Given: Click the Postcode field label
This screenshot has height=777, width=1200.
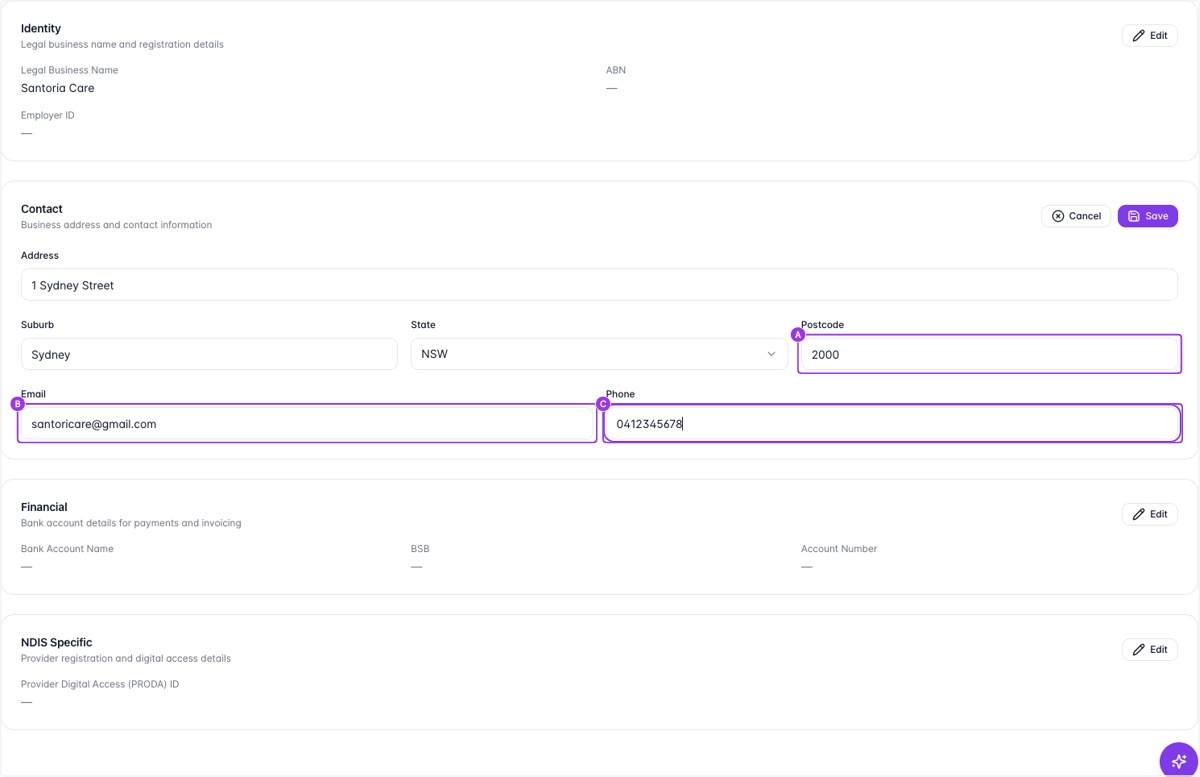Looking at the screenshot, I should (x=823, y=325).
